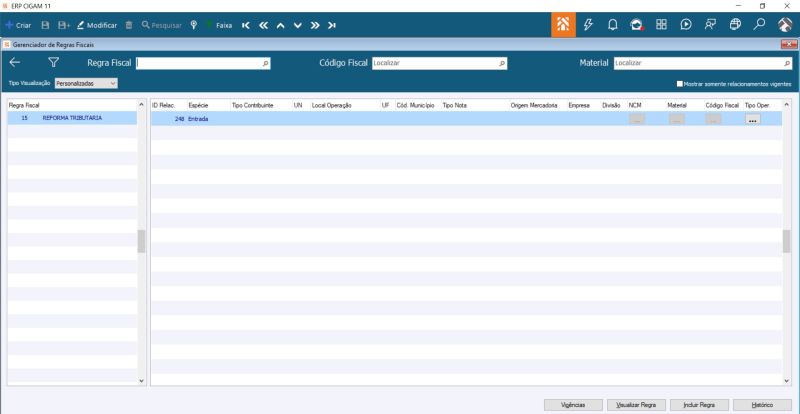Click the lightning bolt icon
This screenshot has height=414, width=800.
pos(588,25)
